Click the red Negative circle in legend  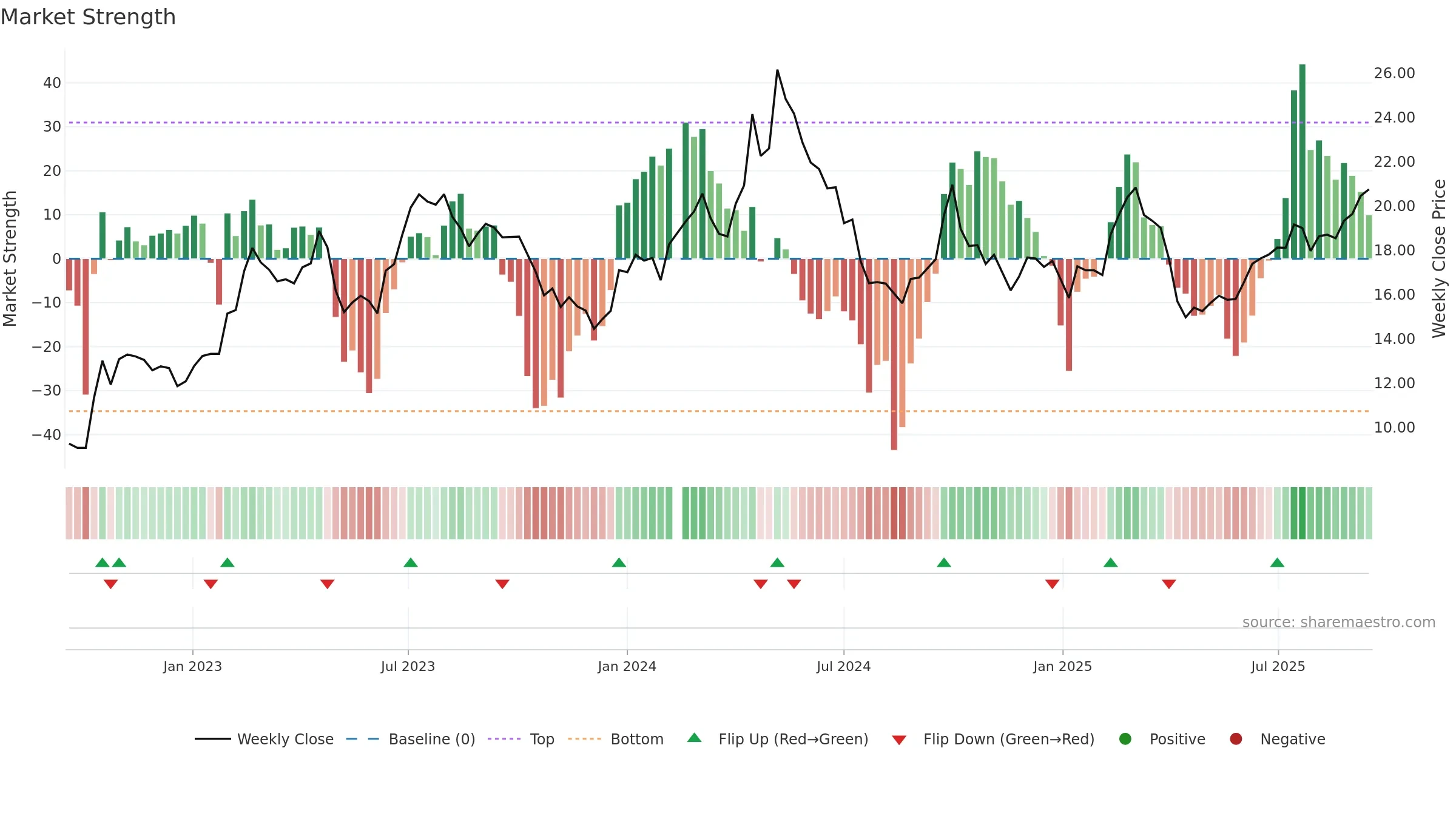point(1236,739)
